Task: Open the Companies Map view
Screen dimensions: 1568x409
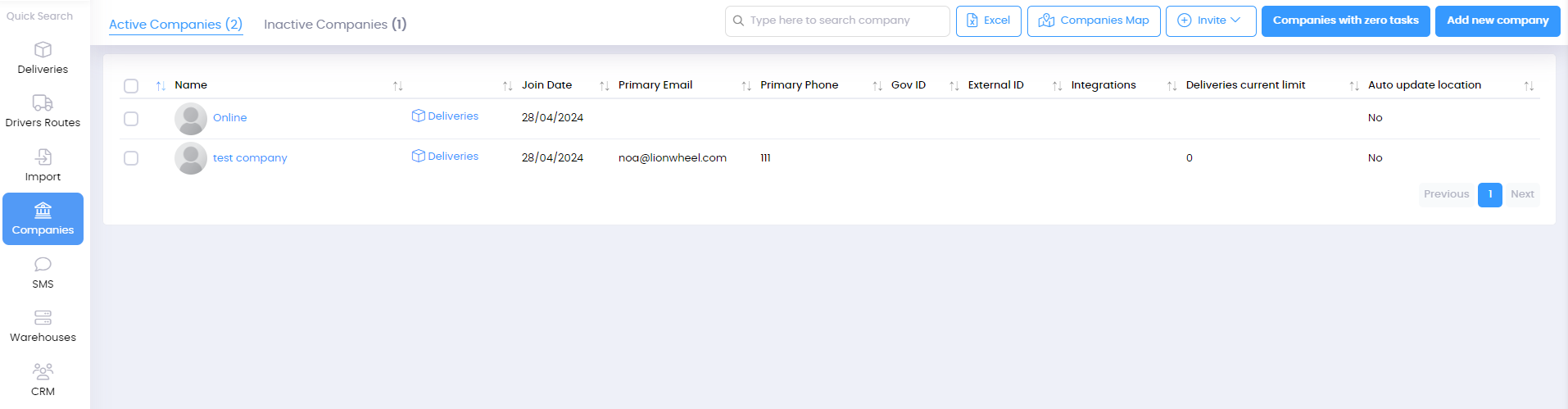Action: click(1094, 21)
